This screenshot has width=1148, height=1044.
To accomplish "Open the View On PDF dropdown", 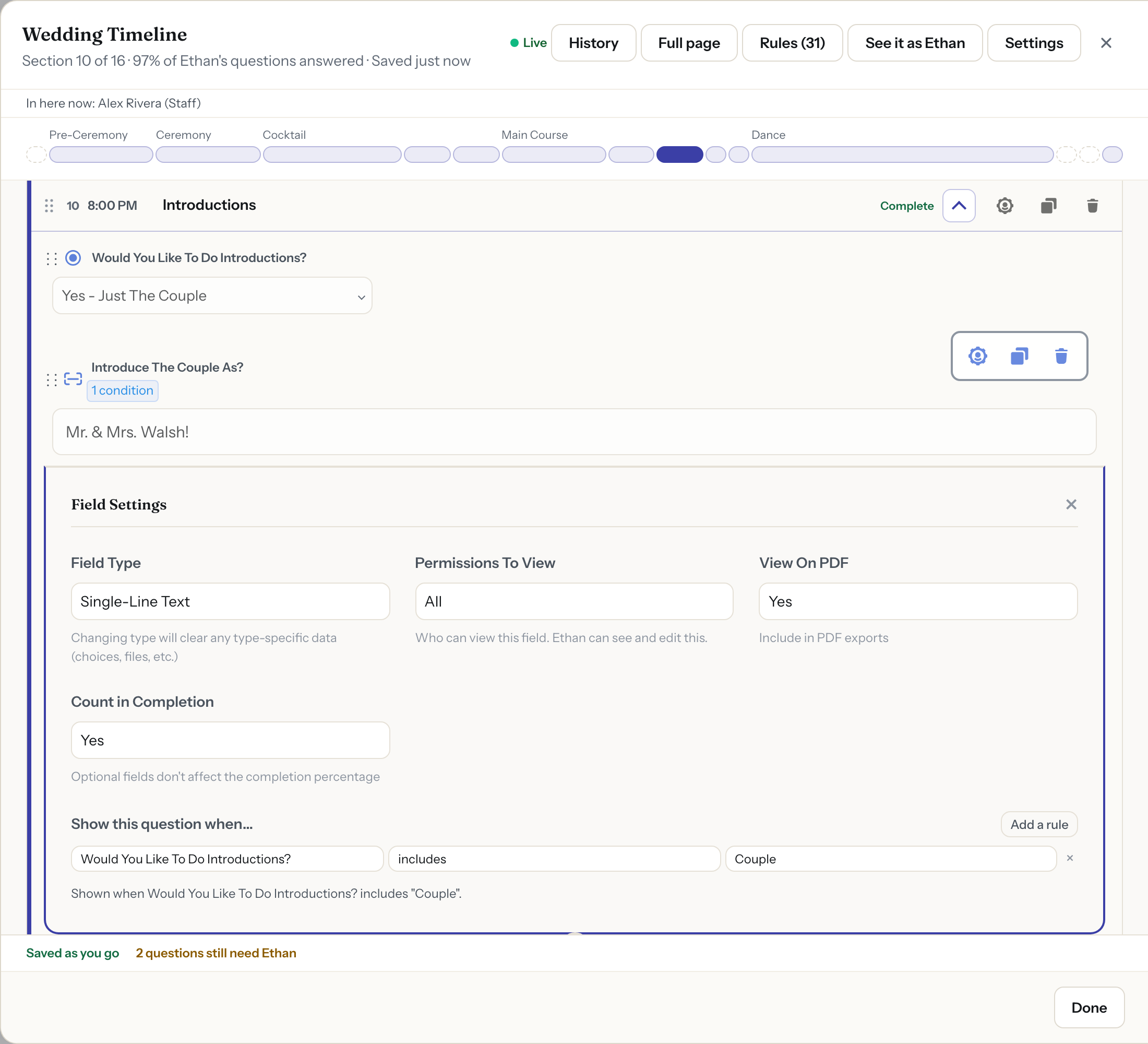I will [x=918, y=601].
